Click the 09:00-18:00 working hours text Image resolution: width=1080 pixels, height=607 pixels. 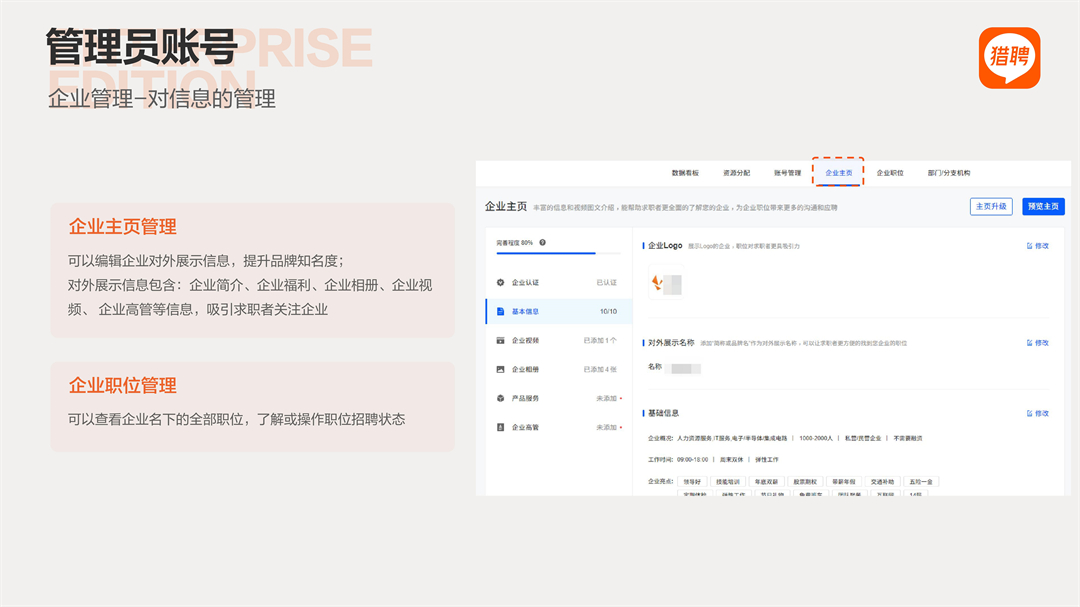[x=692, y=460]
